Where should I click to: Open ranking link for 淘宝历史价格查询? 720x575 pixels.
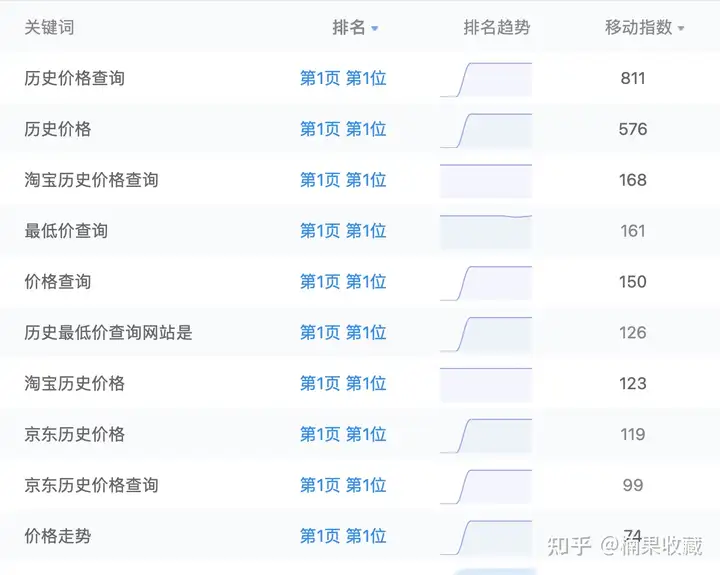343,180
